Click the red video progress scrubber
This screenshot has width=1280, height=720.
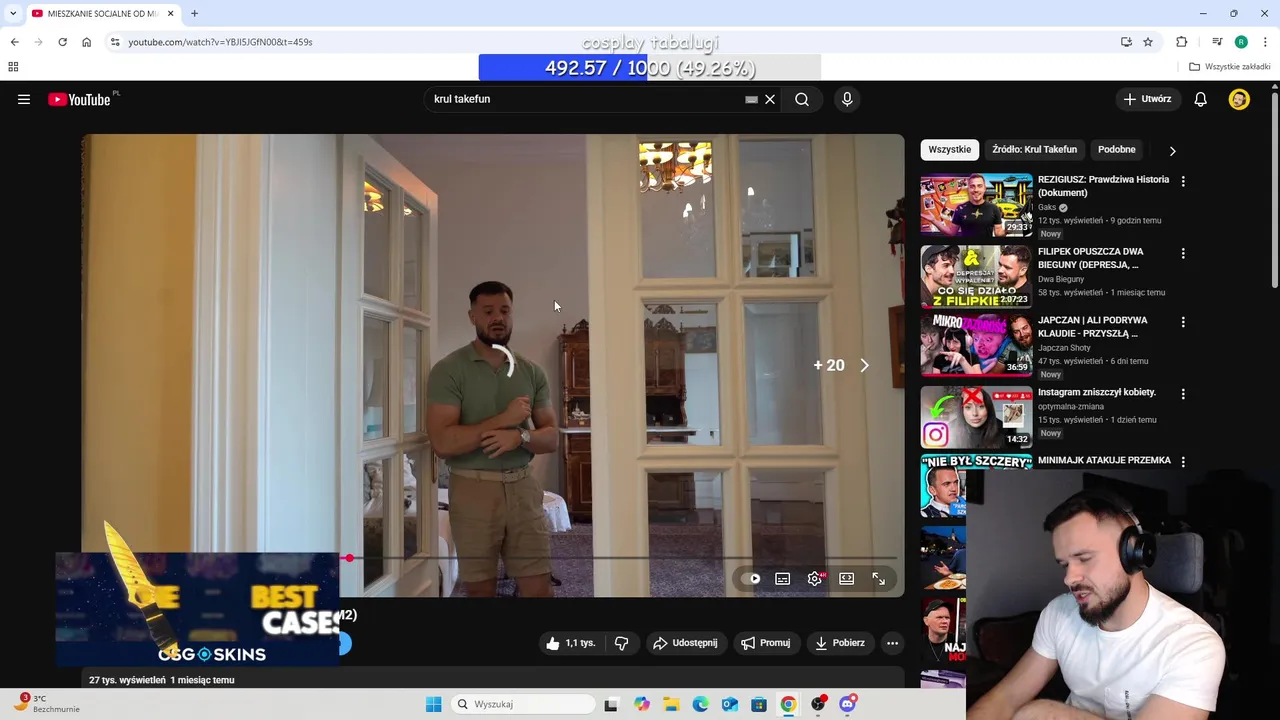[x=349, y=558]
